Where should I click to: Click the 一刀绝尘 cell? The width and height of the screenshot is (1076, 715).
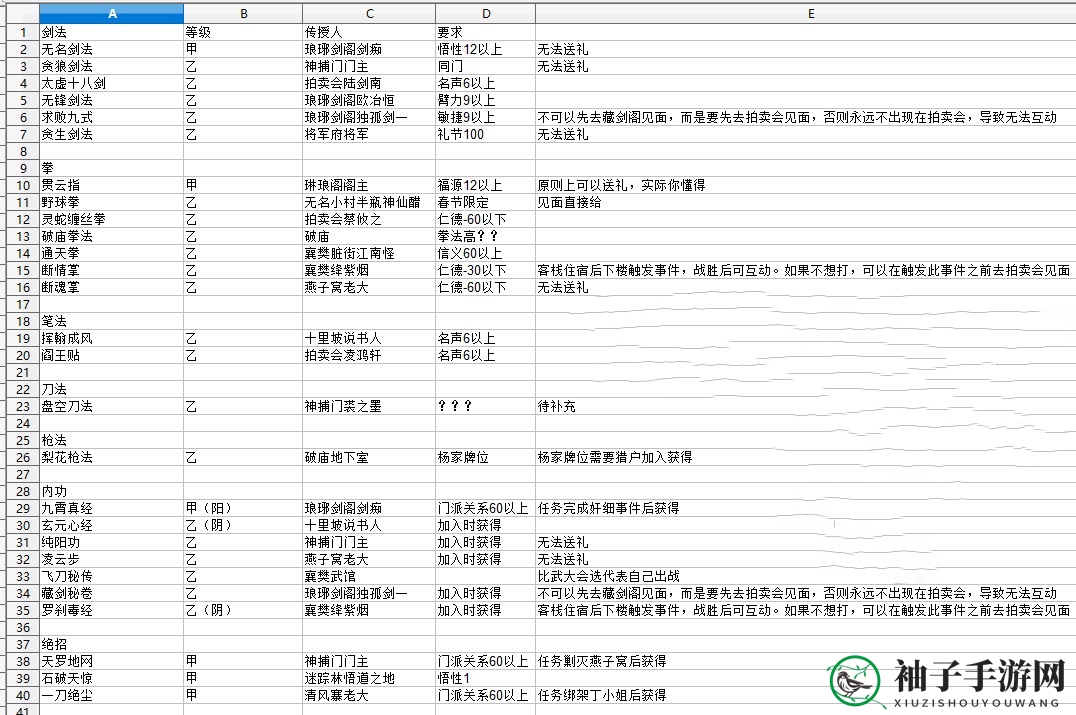(111, 696)
